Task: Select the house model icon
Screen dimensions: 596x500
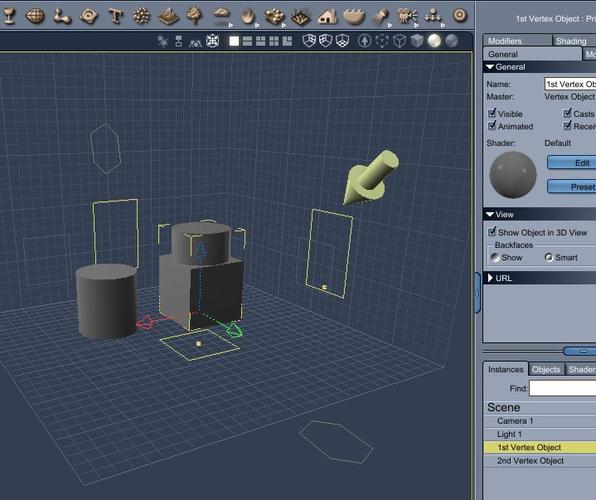Action: pos(328,16)
